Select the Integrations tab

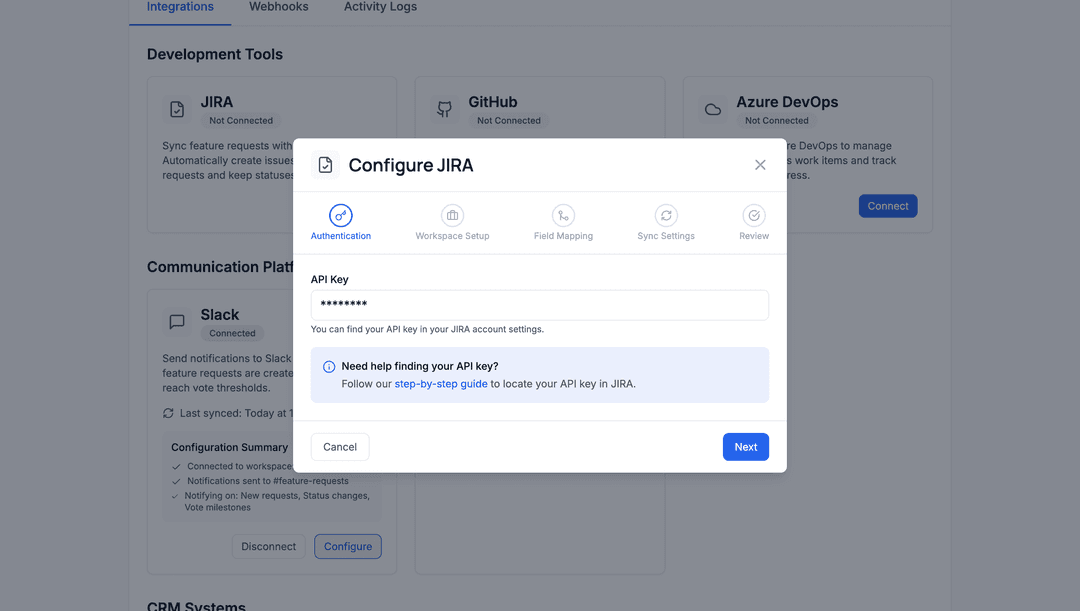[x=180, y=6]
